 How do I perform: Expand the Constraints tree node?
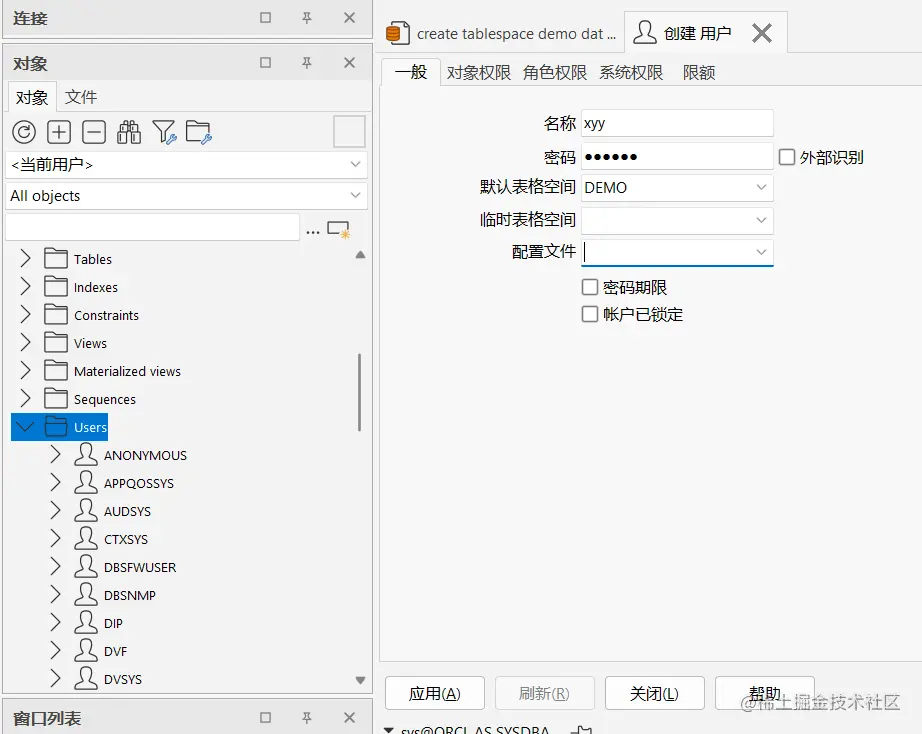click(x=25, y=314)
